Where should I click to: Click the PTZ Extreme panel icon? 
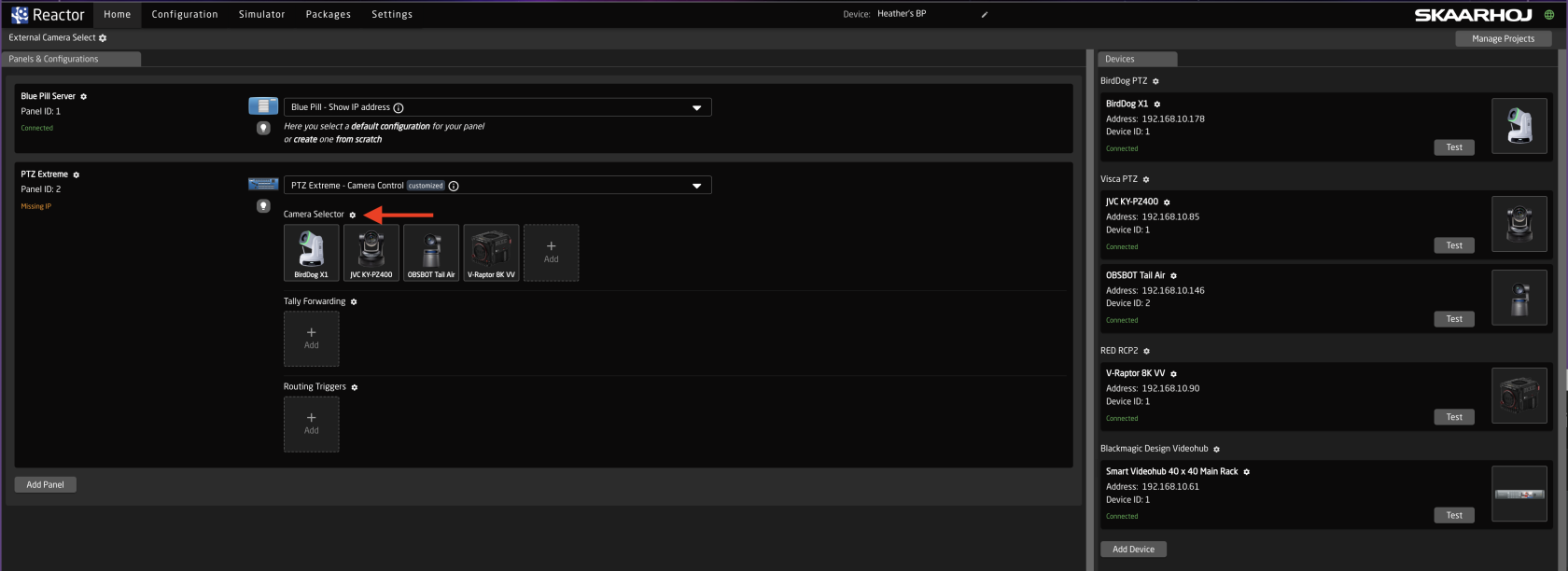(x=263, y=184)
